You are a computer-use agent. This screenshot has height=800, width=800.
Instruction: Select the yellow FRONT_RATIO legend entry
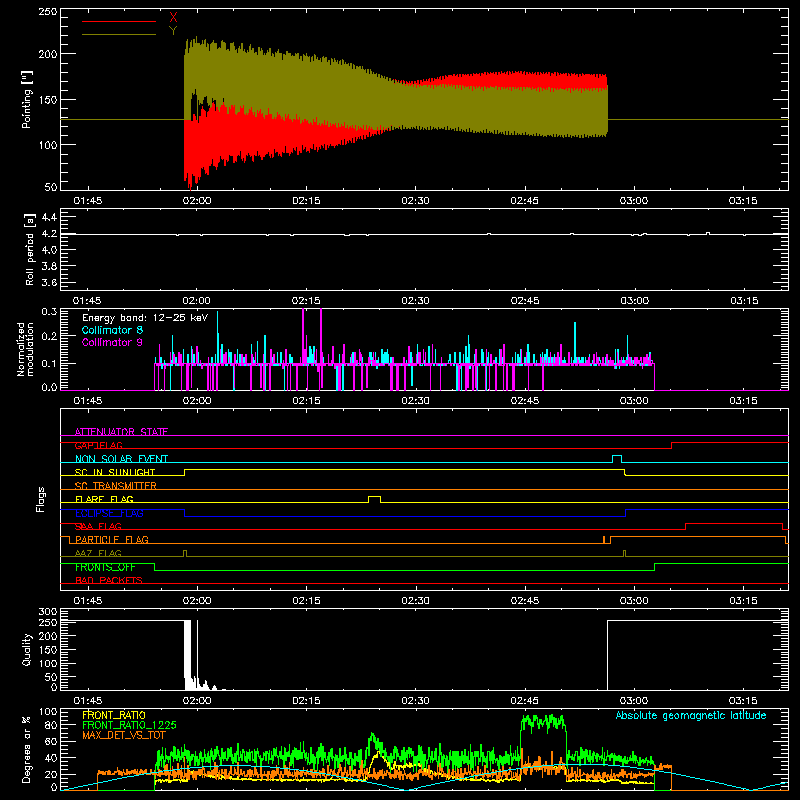tap(114, 715)
